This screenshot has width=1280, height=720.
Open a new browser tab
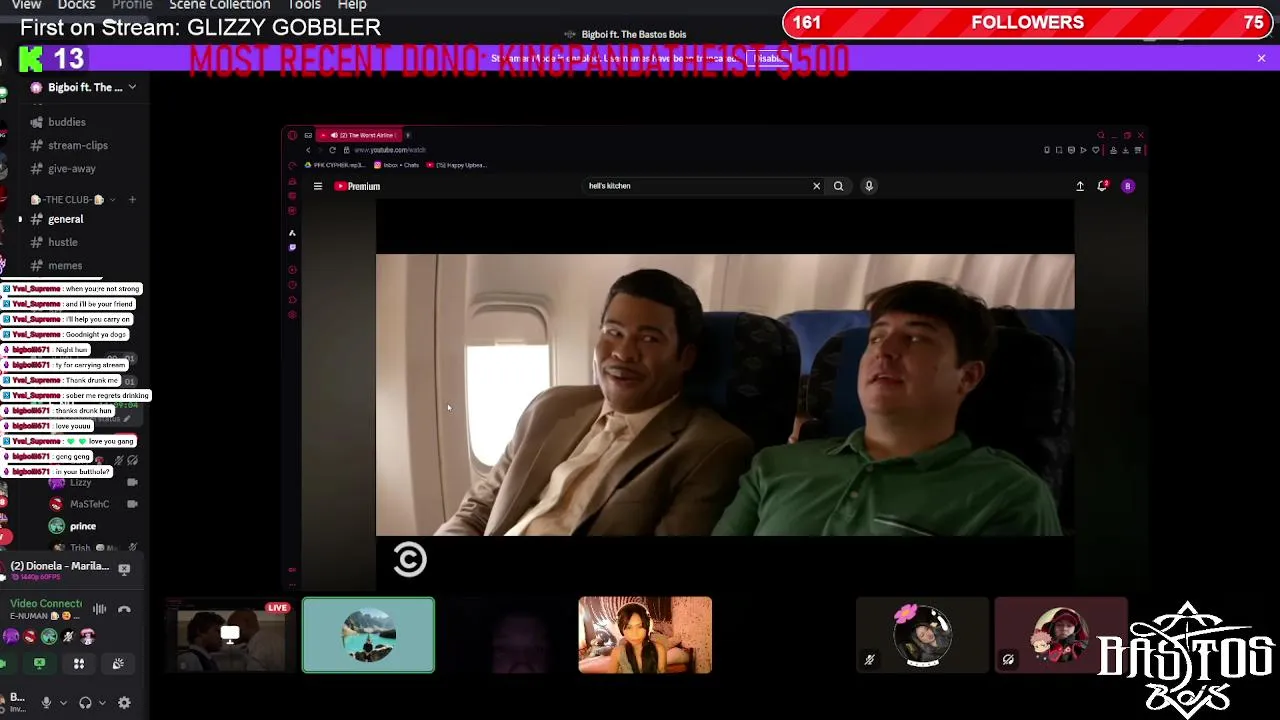point(408,135)
